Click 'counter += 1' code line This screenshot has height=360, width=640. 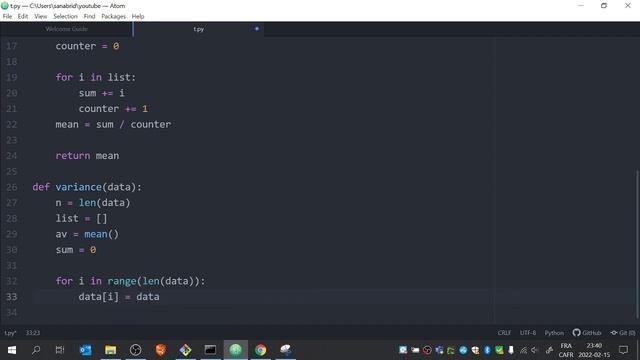tap(113, 109)
